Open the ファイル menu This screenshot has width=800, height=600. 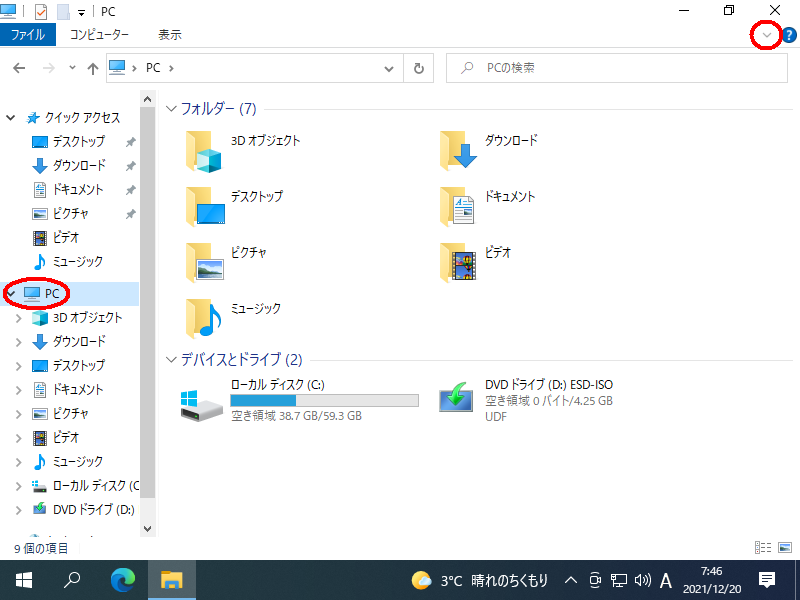coord(27,35)
